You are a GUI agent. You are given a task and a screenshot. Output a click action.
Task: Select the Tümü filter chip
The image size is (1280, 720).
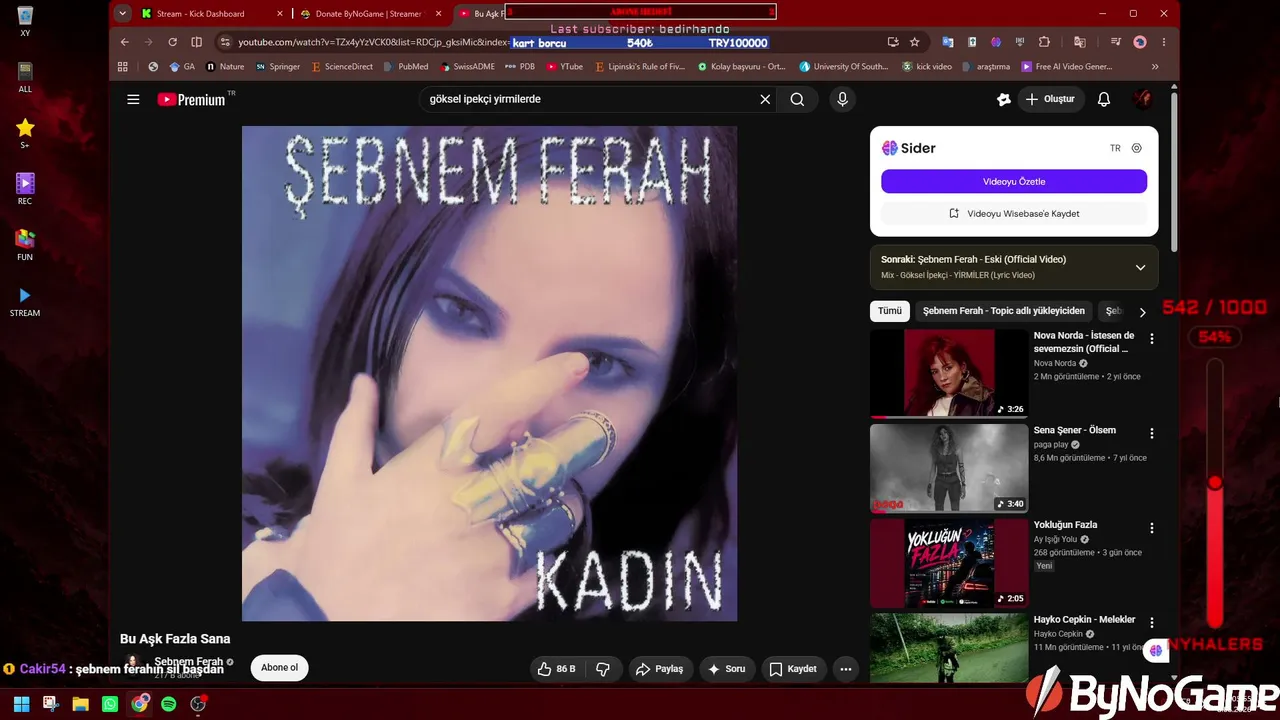coord(890,311)
